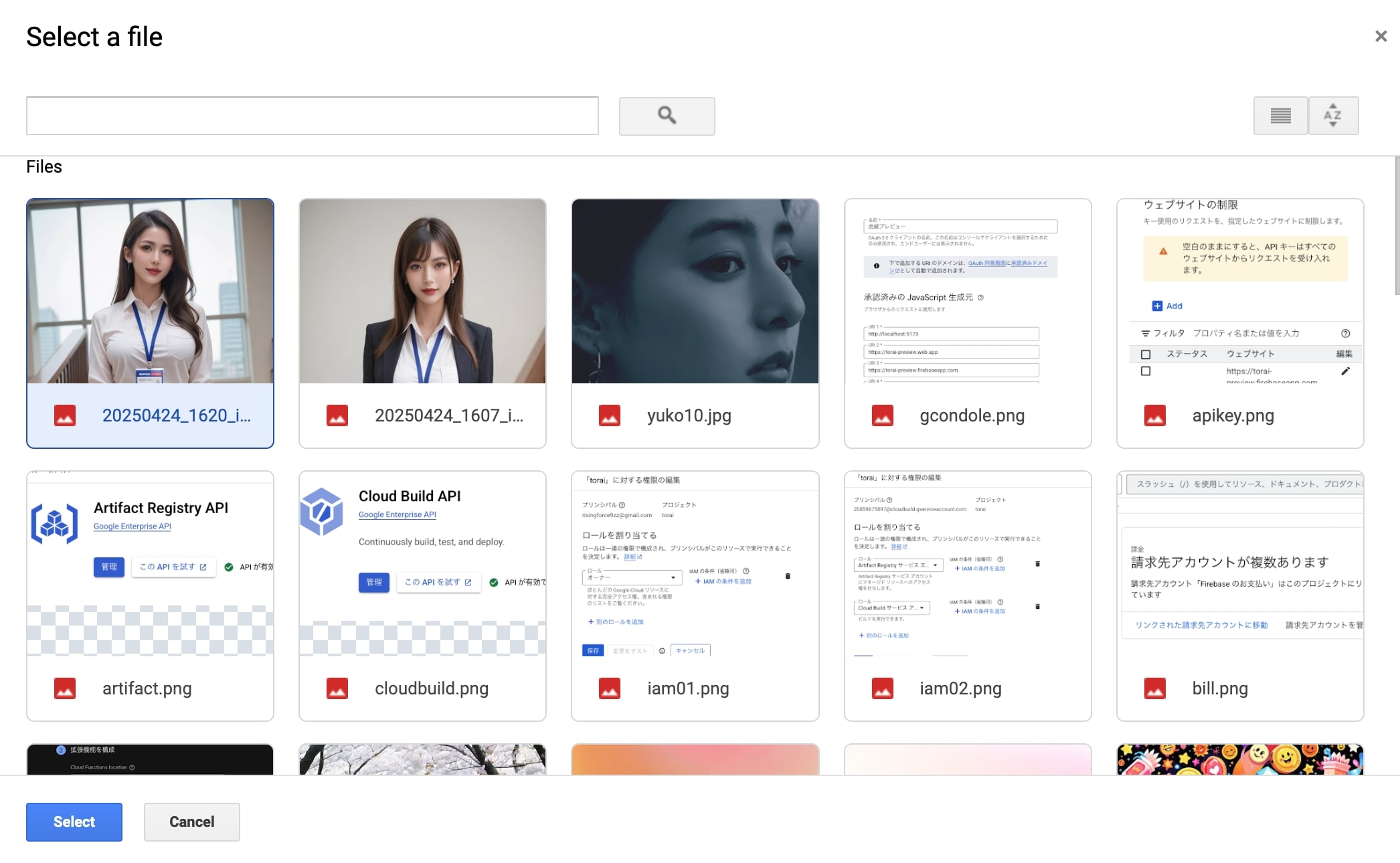The width and height of the screenshot is (1400, 863).
Task: Select the pale pink gradient thumbnail
Action: pyautogui.click(x=968, y=759)
